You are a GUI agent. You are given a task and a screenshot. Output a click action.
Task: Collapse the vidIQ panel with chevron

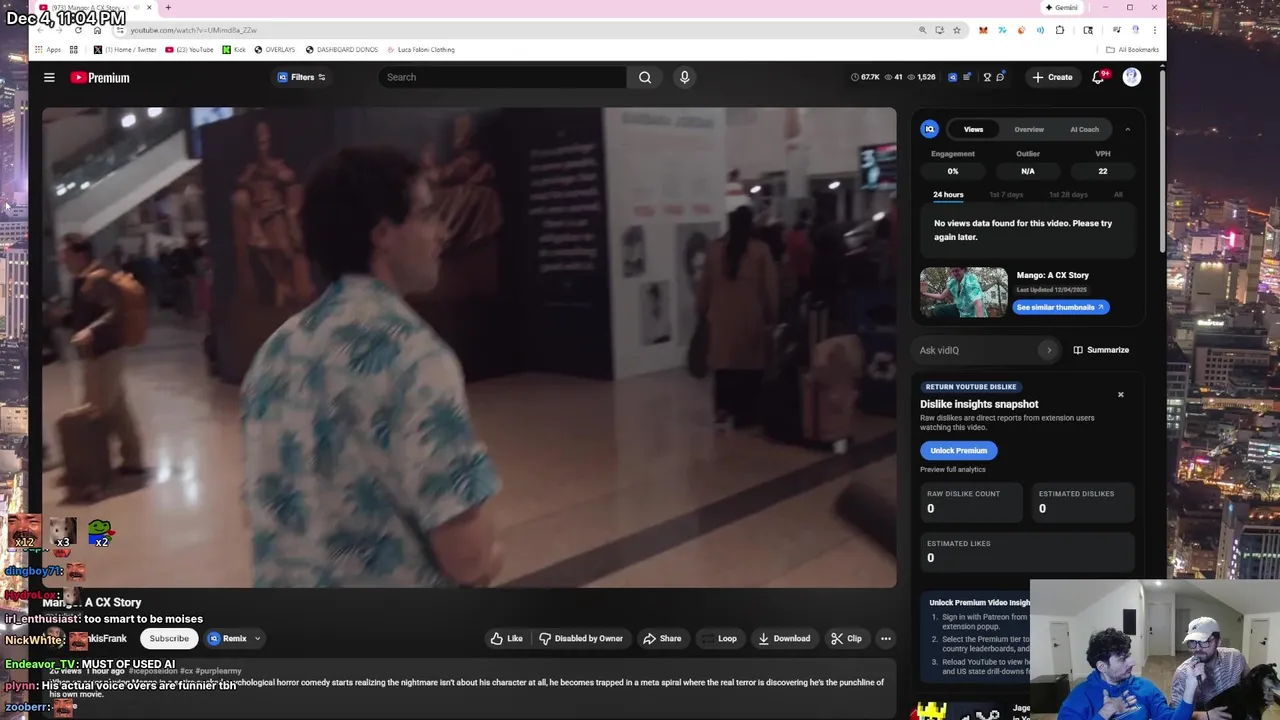click(x=1127, y=129)
